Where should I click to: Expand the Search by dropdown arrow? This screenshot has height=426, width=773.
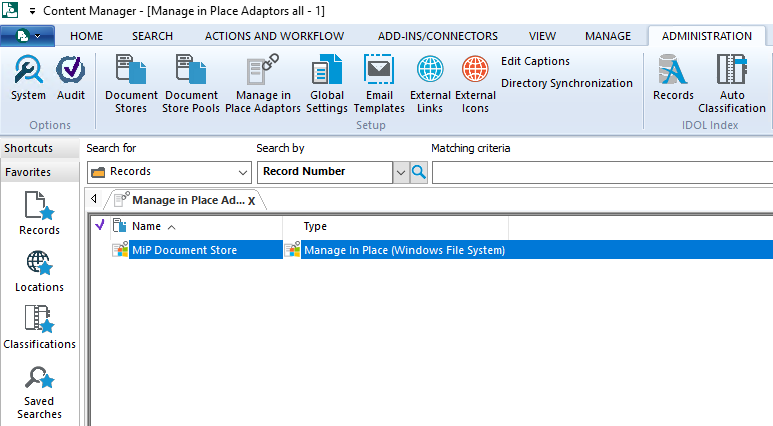tap(401, 172)
